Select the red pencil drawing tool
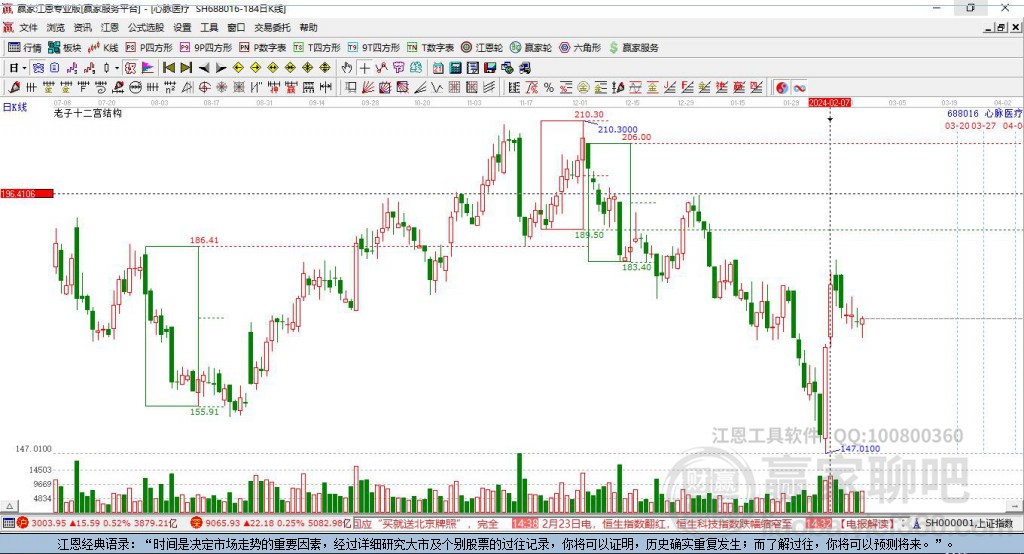This screenshot has width=1024, height=554. tap(14, 88)
